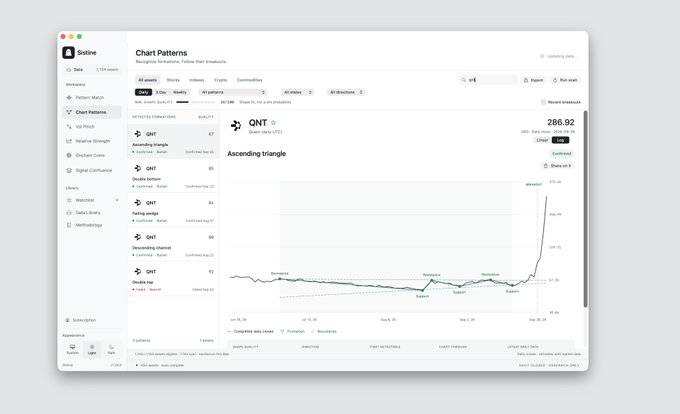Select the Commodities tab

[x=250, y=80]
